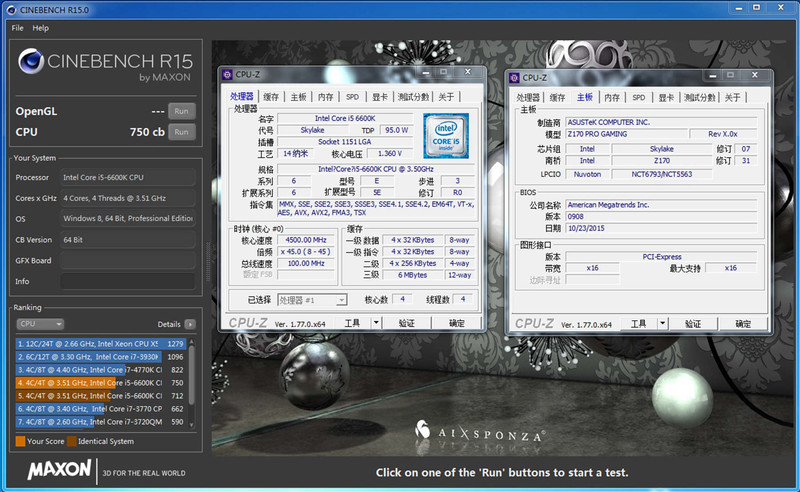Click the BIOS date 10/23/2015 value
Viewport: 800px width, 492px height.
click(661, 228)
